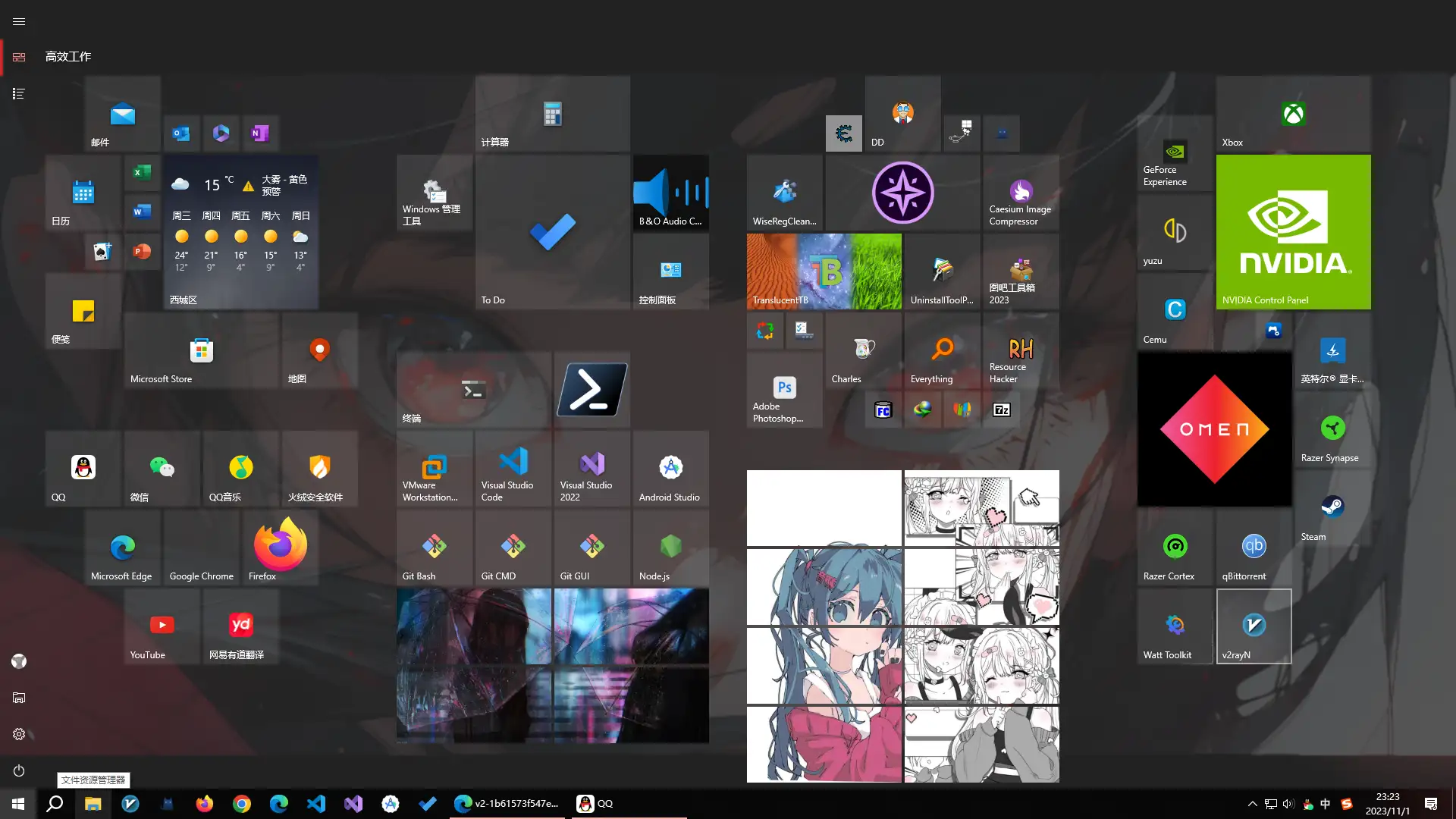The height and width of the screenshot is (819, 1456).
Task: Open the Maps (地图) tile
Action: coord(319,350)
